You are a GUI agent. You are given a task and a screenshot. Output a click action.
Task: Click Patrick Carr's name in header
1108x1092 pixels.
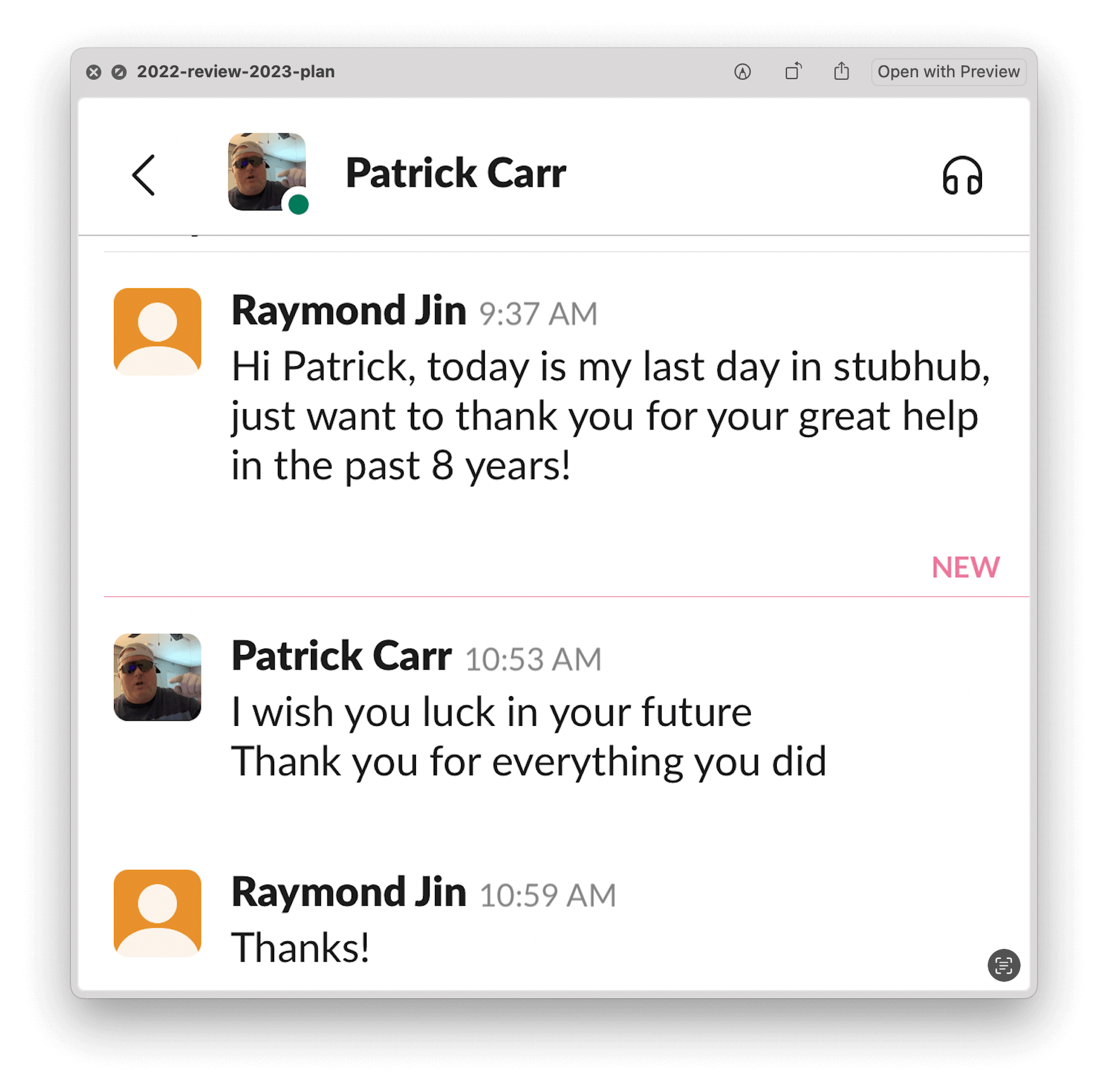coord(455,173)
